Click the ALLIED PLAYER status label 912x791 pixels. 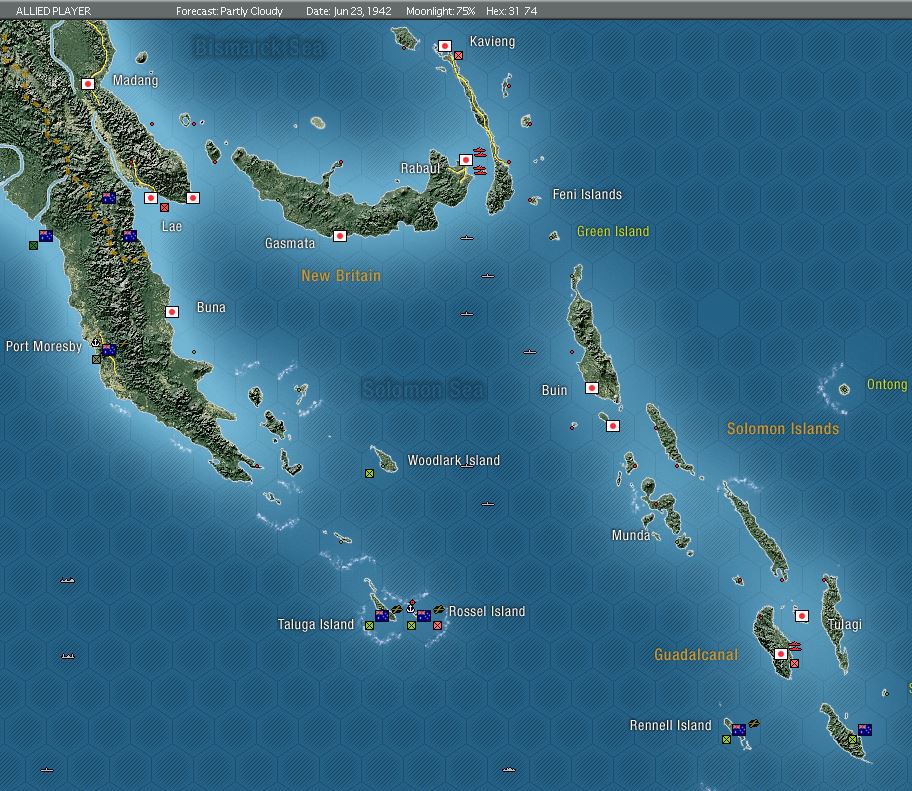(x=54, y=11)
